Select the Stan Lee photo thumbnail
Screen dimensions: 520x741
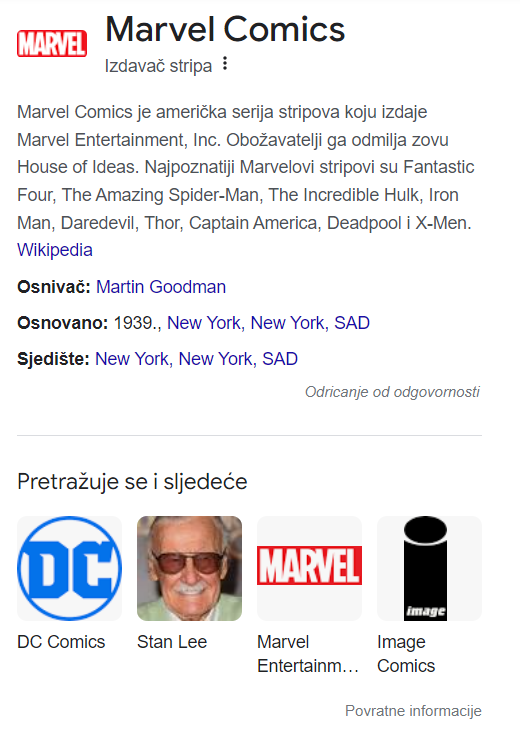[190, 568]
